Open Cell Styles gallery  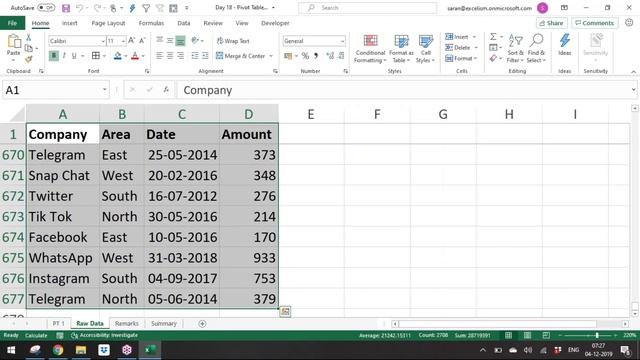[426, 49]
